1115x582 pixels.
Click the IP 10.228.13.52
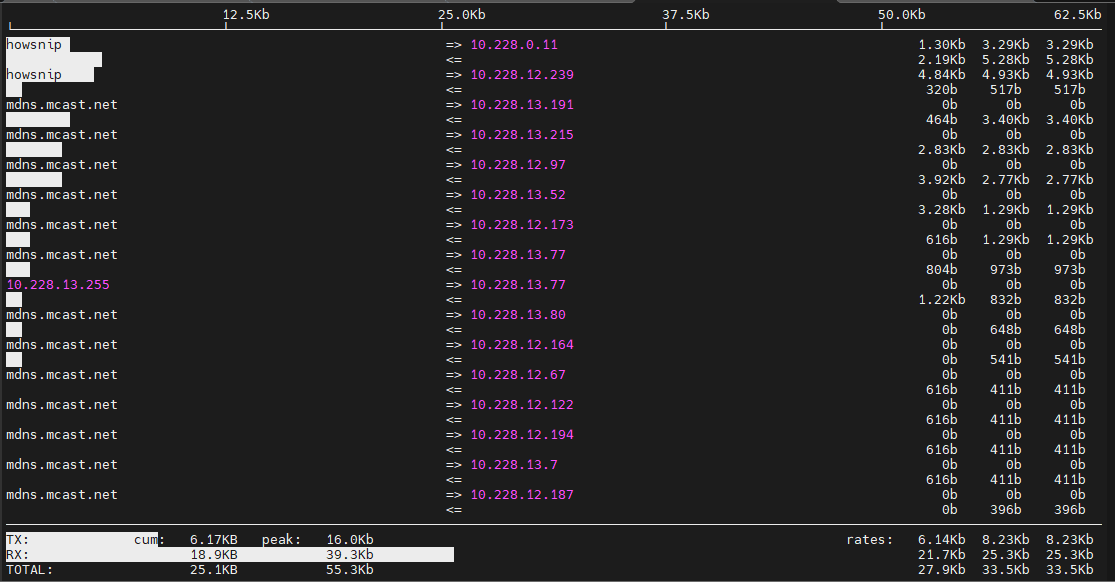(518, 194)
